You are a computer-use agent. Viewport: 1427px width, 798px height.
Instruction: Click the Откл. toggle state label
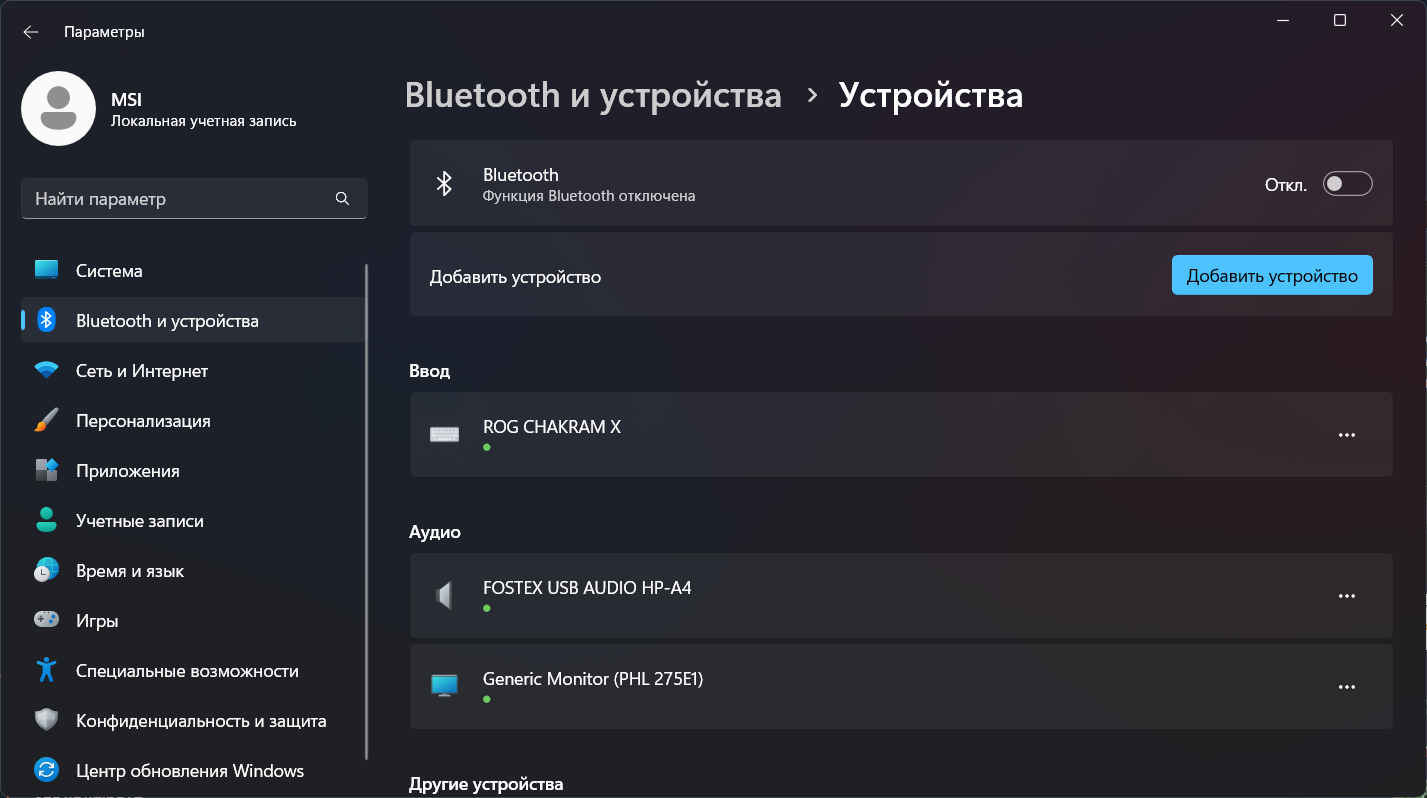coord(1286,185)
